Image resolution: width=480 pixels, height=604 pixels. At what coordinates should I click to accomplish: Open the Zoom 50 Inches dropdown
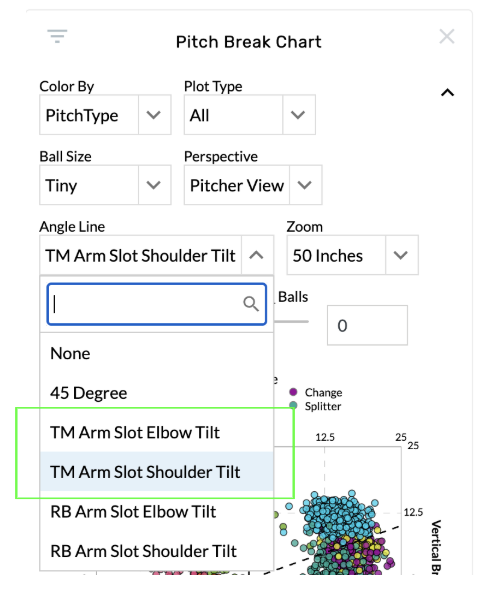[352, 255]
